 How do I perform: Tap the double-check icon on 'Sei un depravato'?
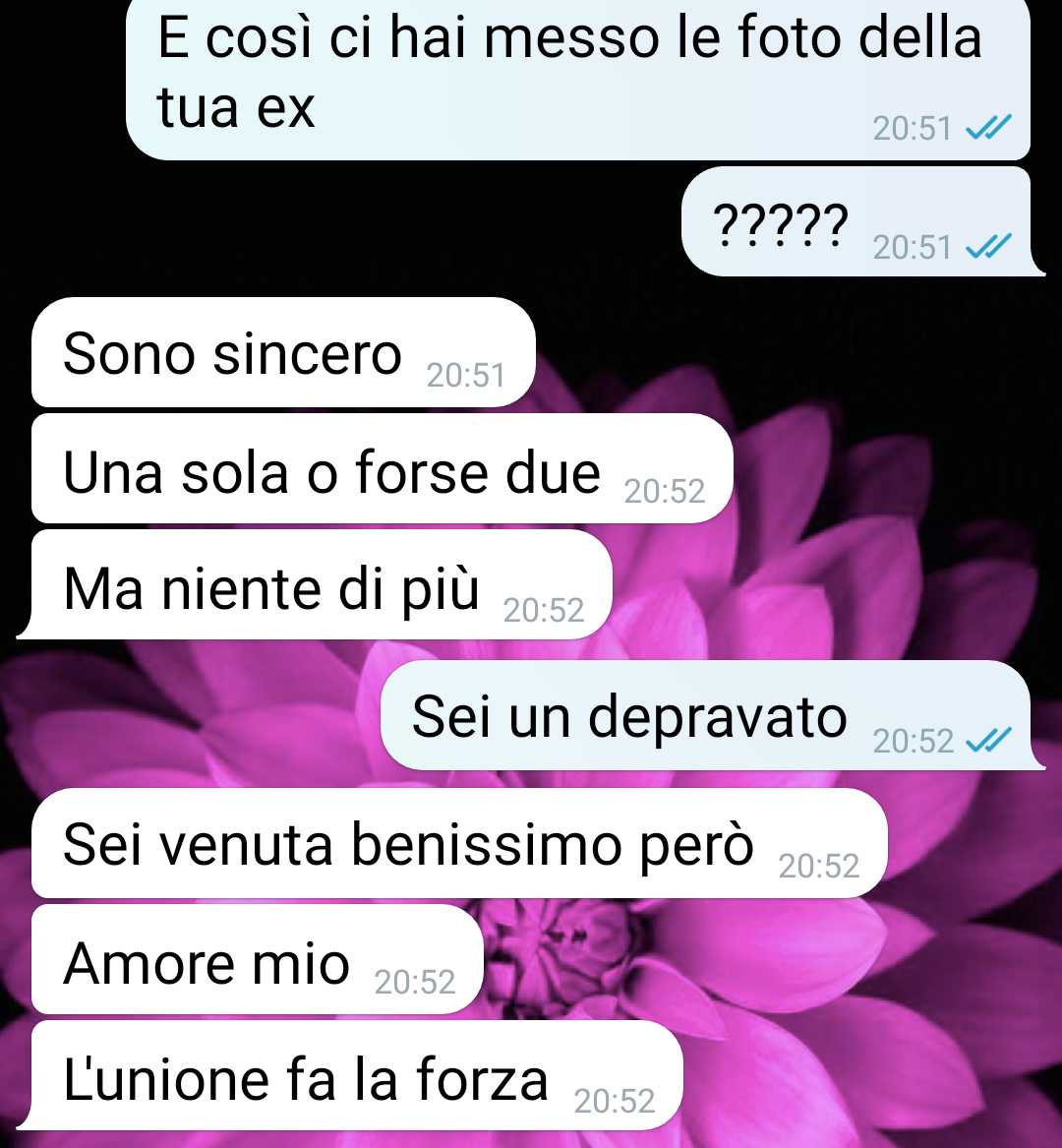point(989,740)
